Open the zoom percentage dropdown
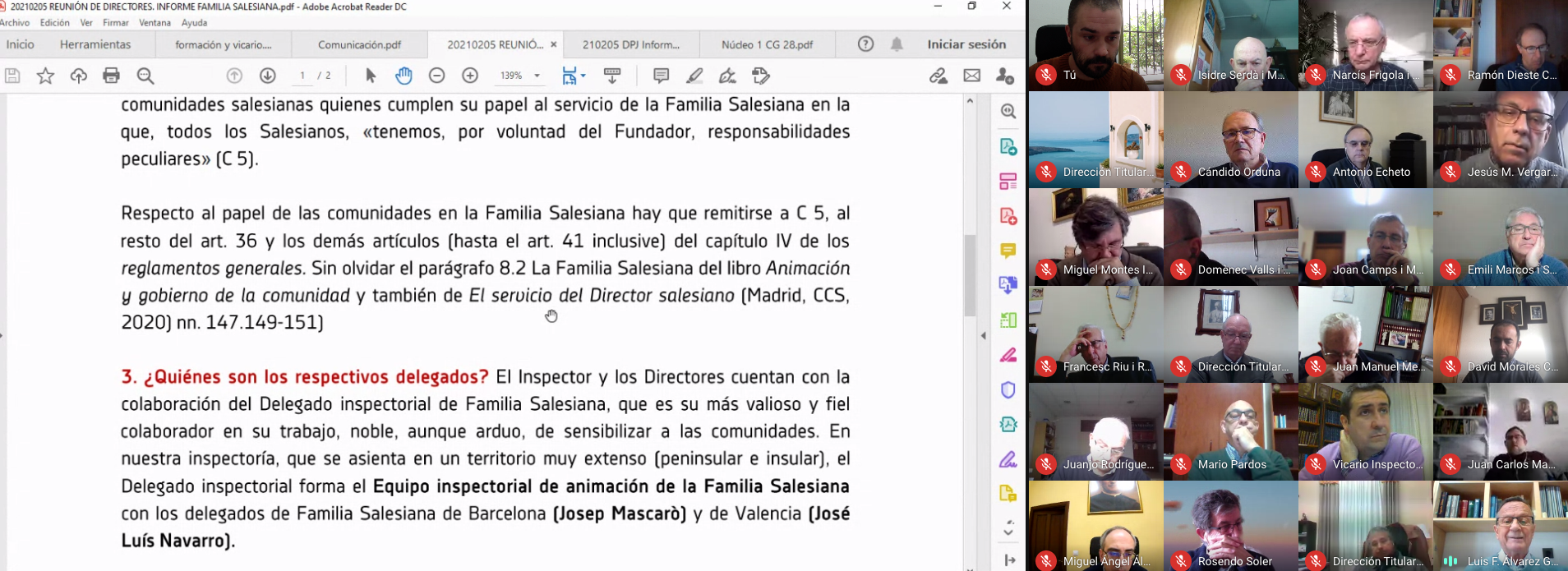The image size is (1568, 571). tap(537, 76)
